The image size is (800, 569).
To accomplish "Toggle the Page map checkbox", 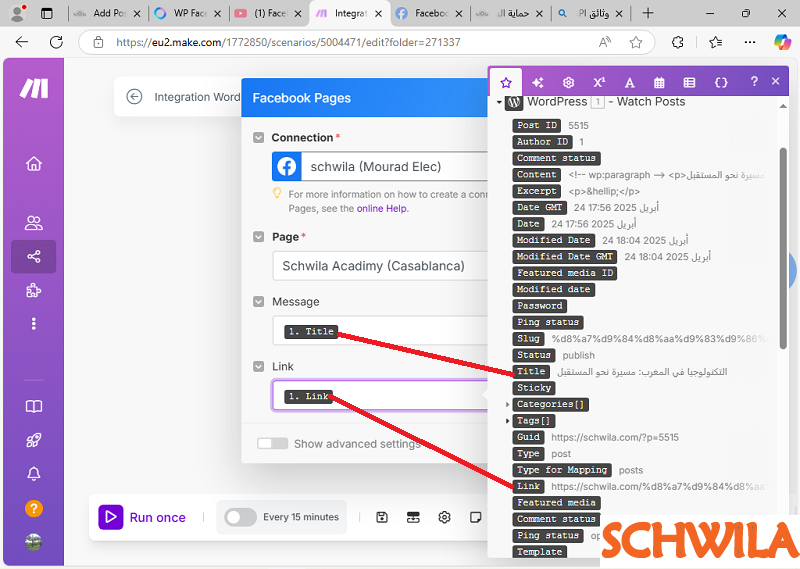I will 259,237.
